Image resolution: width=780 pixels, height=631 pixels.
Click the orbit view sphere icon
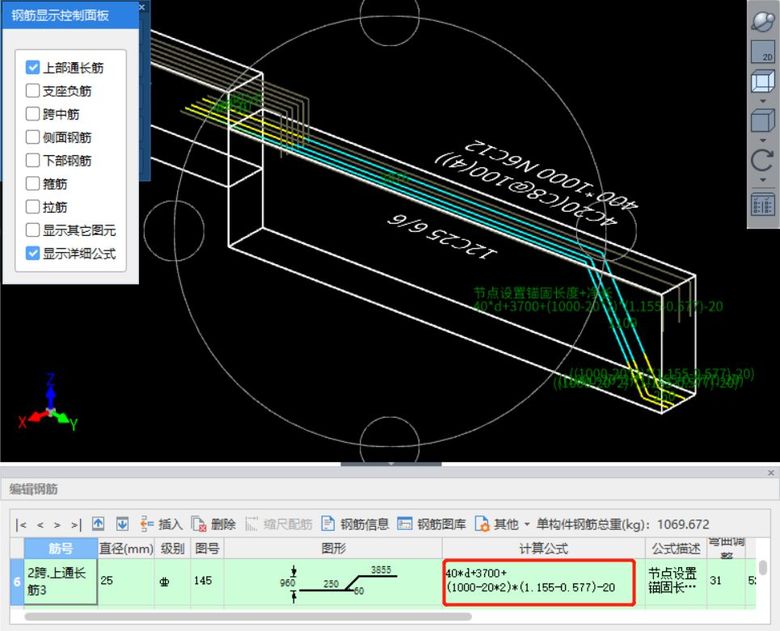point(763,22)
